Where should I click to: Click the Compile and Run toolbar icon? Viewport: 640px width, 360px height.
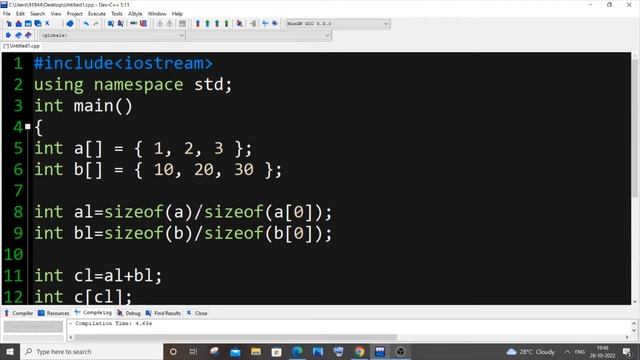[217, 24]
